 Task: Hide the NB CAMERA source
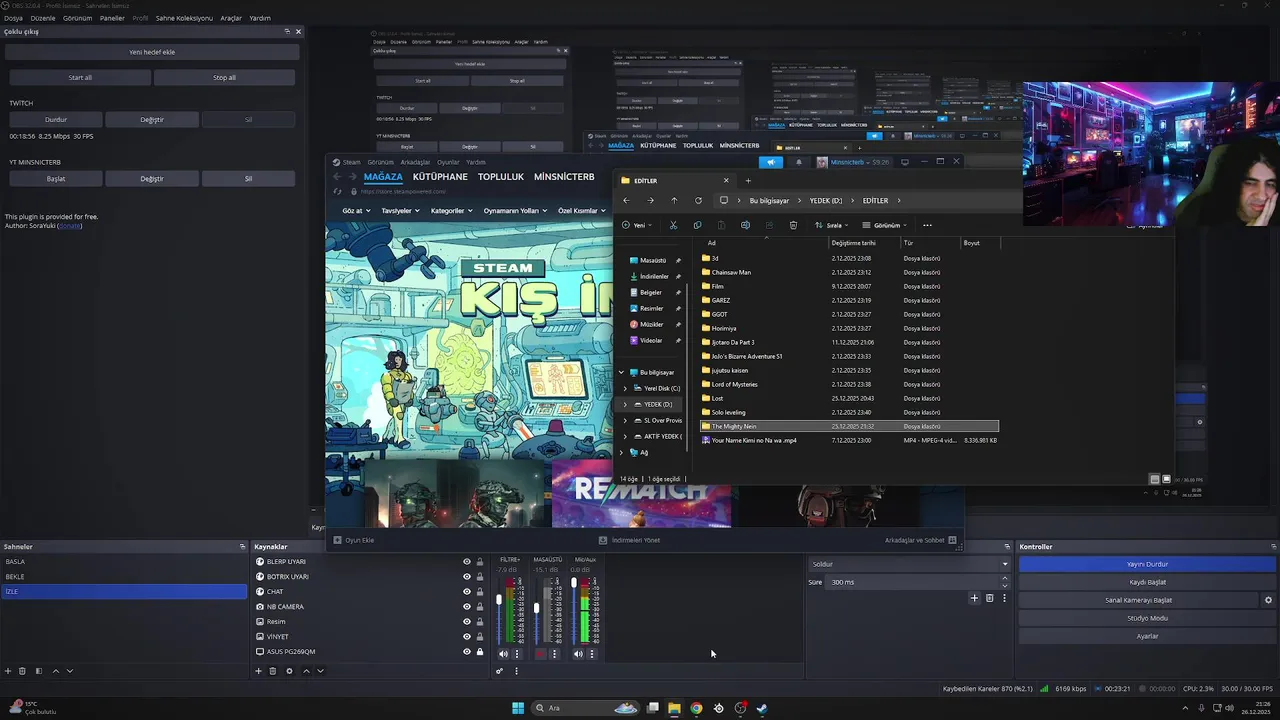(466, 607)
